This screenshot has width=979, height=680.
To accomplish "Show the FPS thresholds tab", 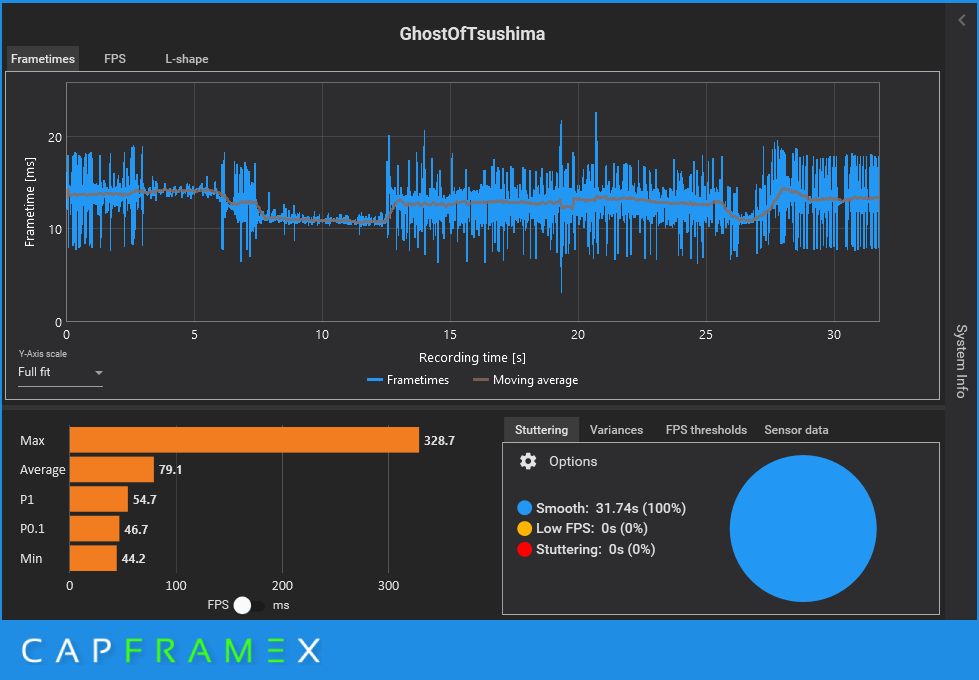I will point(706,430).
